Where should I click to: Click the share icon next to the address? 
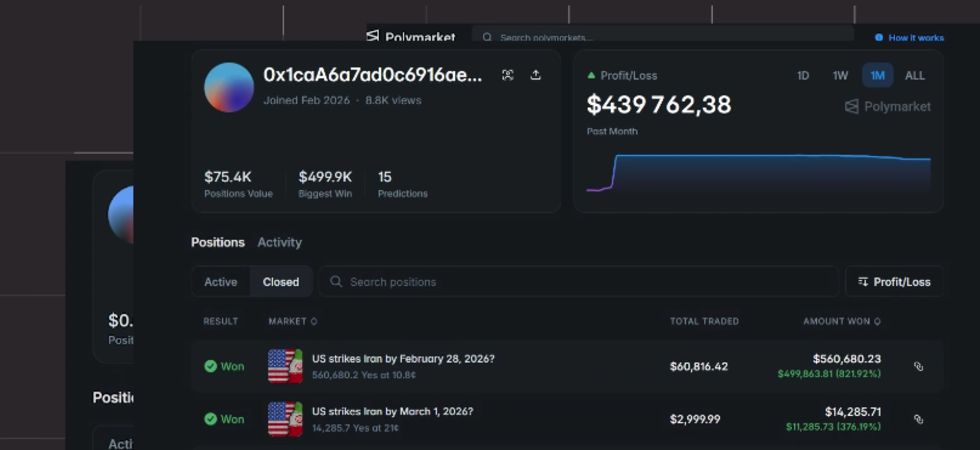(x=536, y=75)
